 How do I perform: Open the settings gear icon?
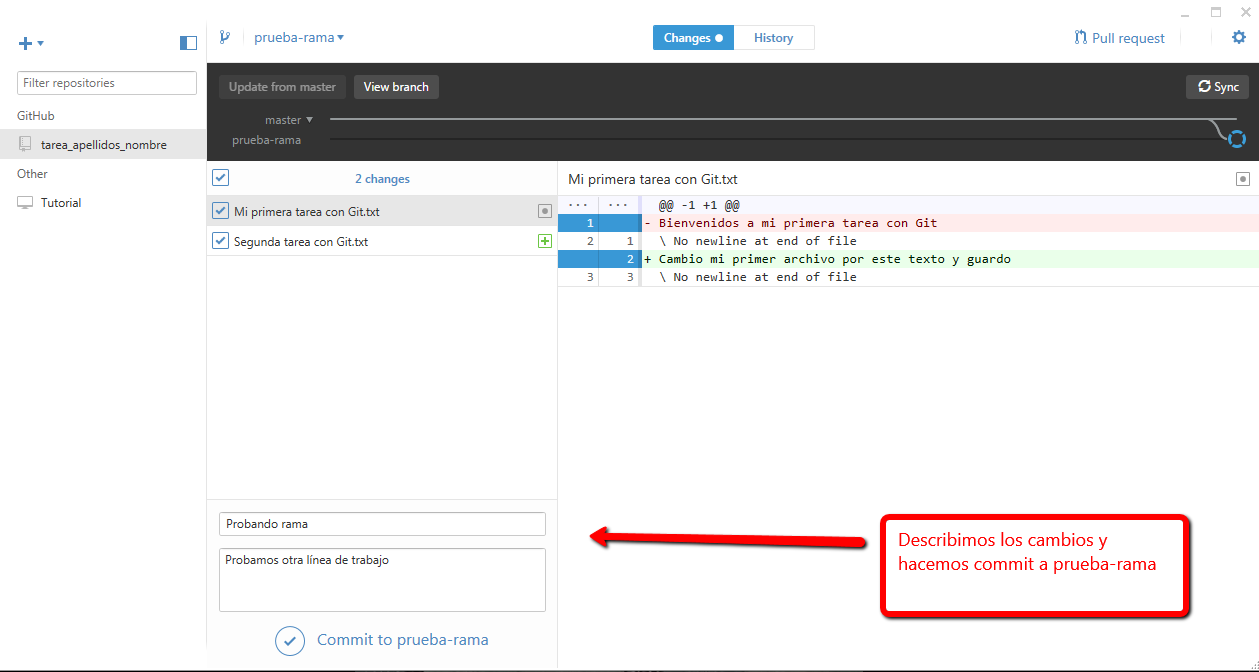click(x=1239, y=37)
